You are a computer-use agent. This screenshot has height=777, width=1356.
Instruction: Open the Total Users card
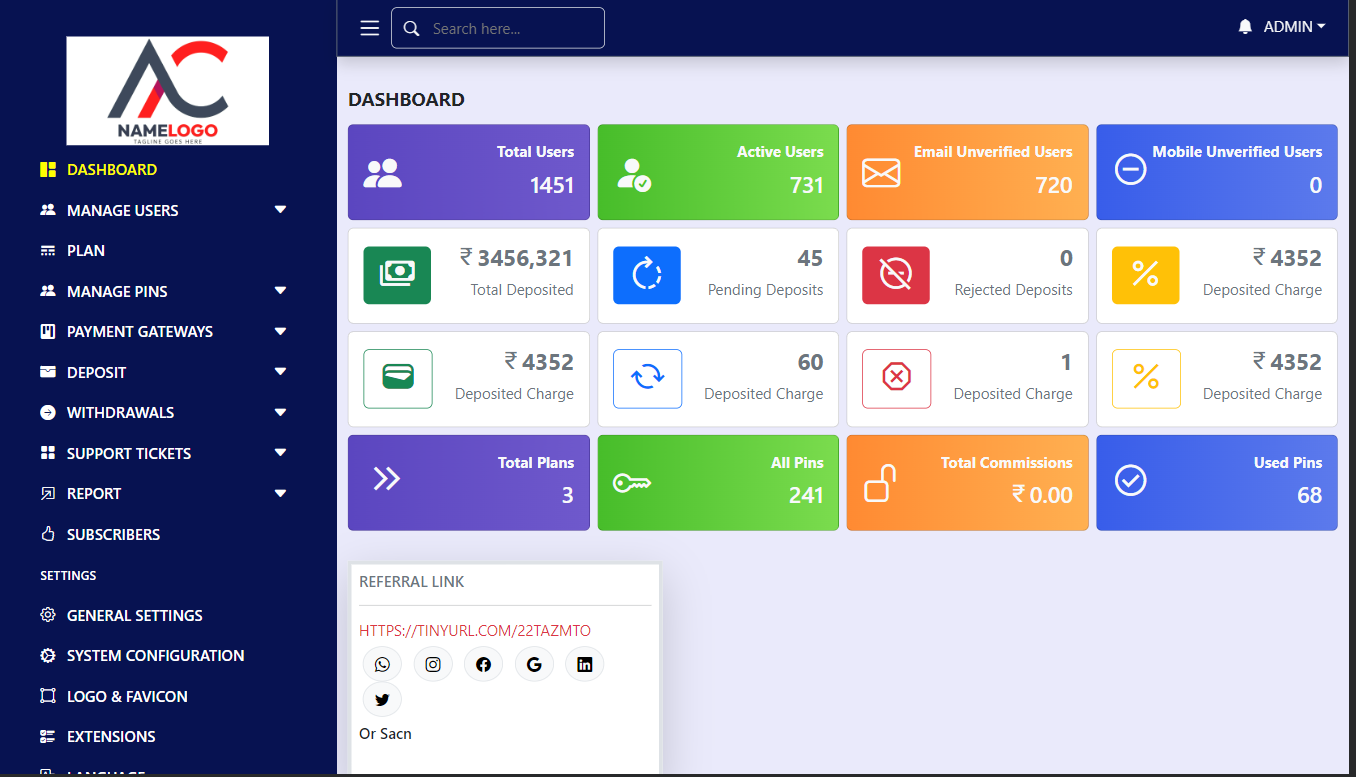[x=468, y=171]
